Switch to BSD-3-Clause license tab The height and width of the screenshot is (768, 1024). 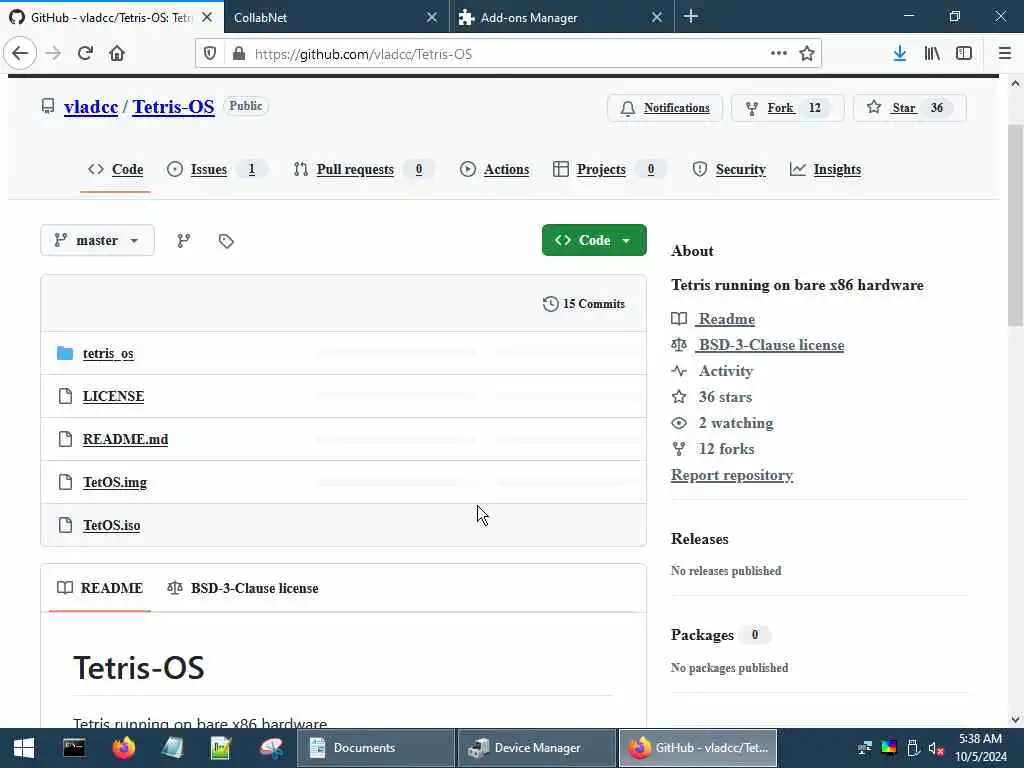pyautogui.click(x=243, y=588)
